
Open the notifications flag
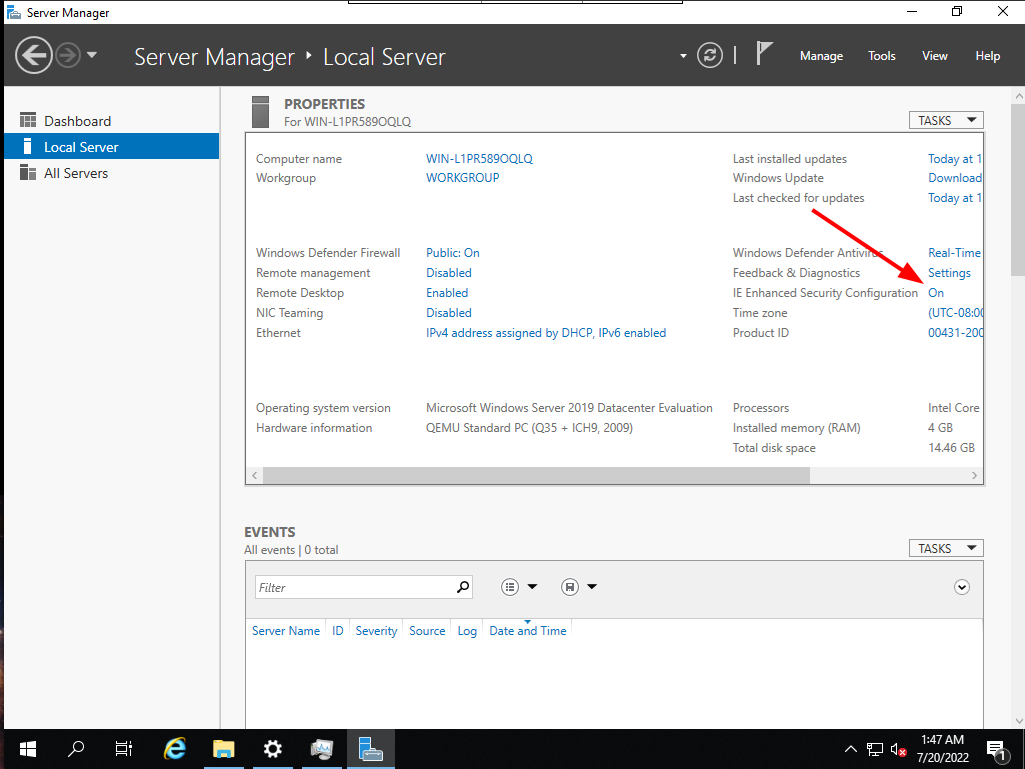[764, 54]
